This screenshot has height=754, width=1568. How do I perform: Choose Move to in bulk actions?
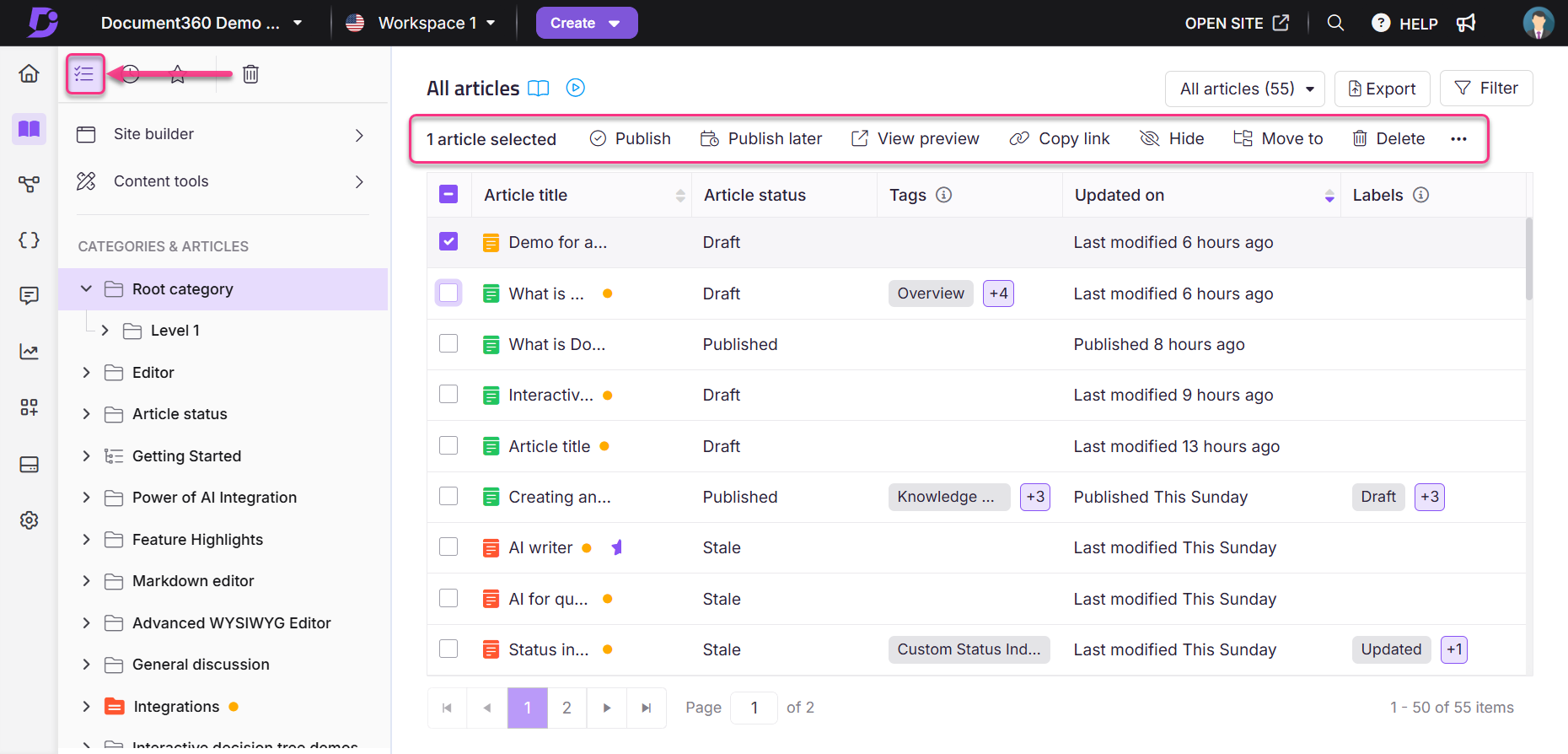click(1278, 139)
